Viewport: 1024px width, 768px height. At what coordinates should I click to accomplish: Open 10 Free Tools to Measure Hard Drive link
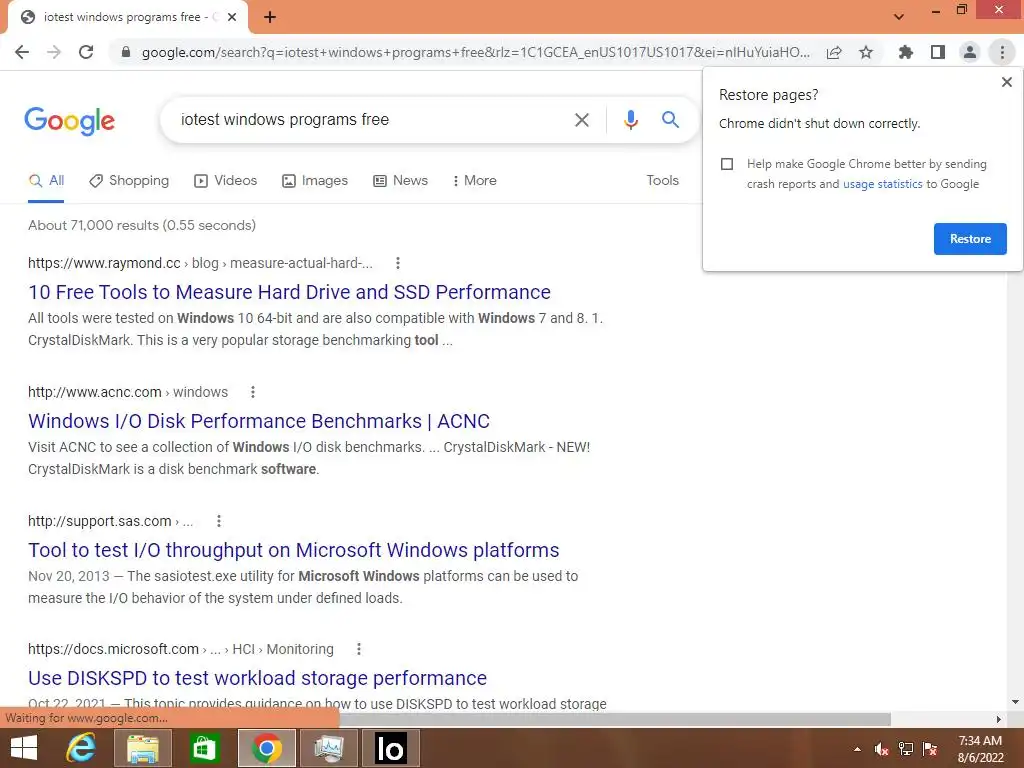289,292
